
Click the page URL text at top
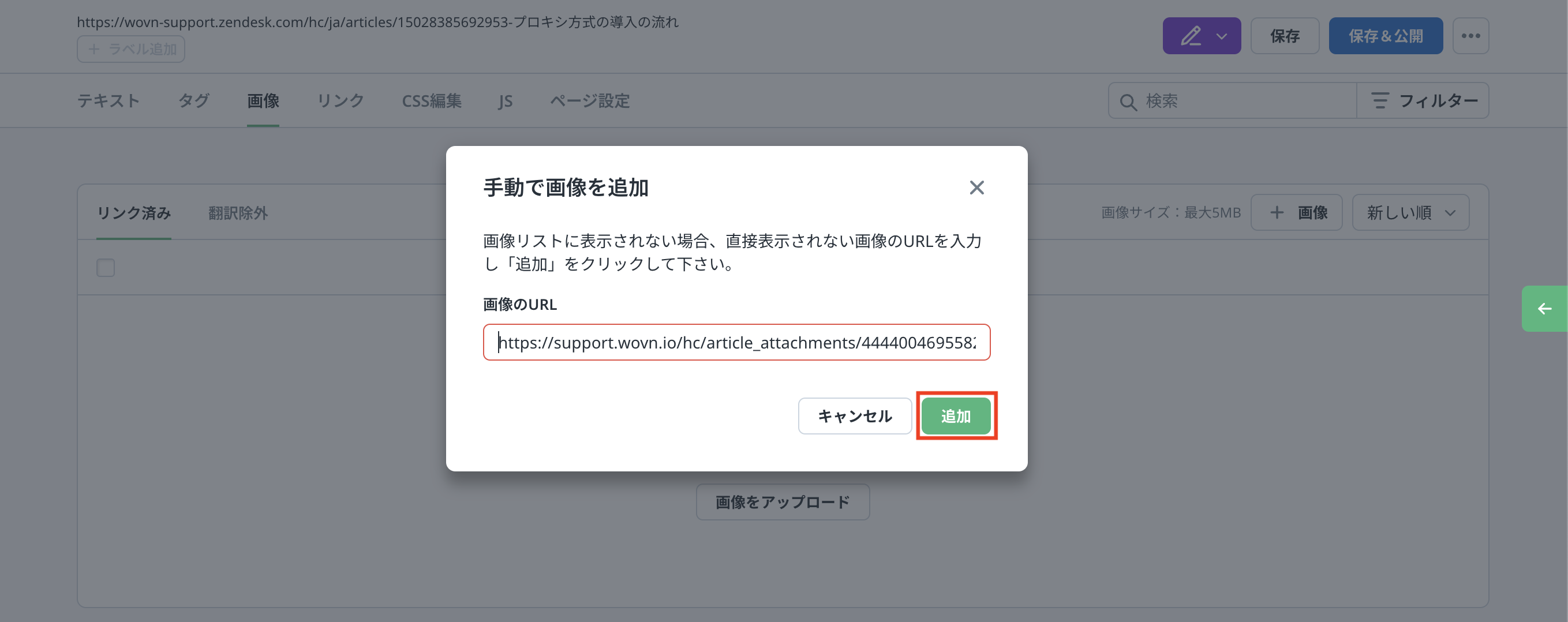377,22
